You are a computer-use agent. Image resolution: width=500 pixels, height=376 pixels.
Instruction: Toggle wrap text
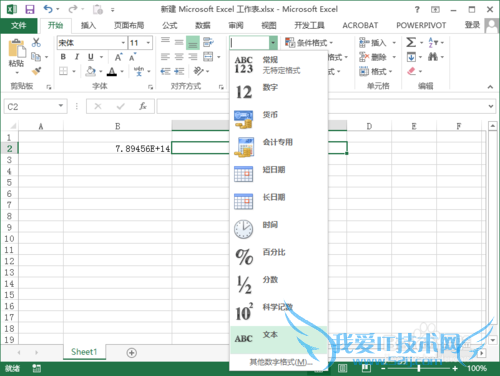(208, 42)
